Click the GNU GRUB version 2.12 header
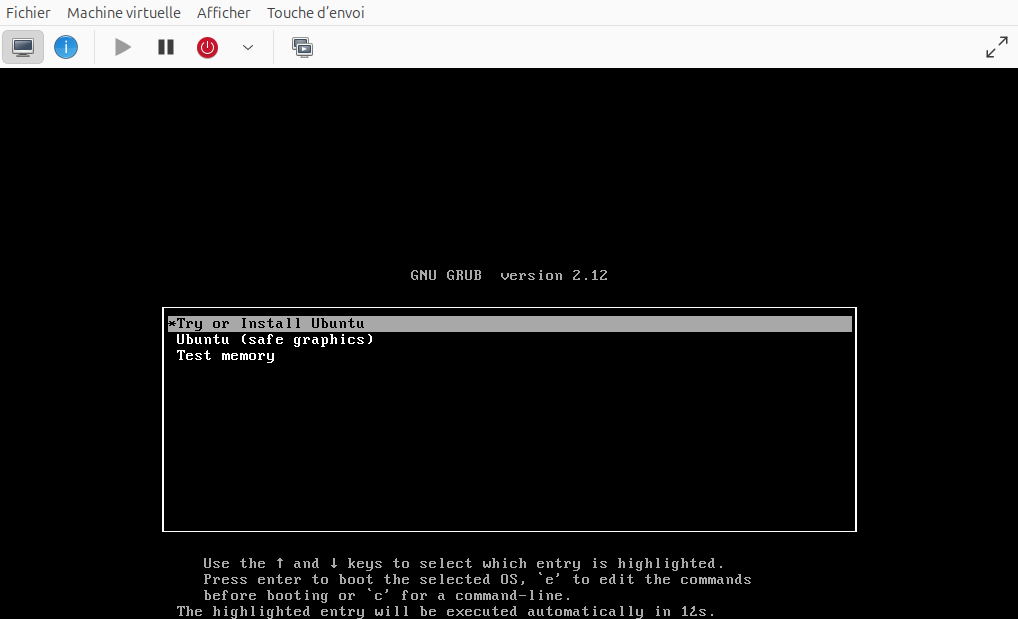Screen dimensions: 1018x619 509,276
